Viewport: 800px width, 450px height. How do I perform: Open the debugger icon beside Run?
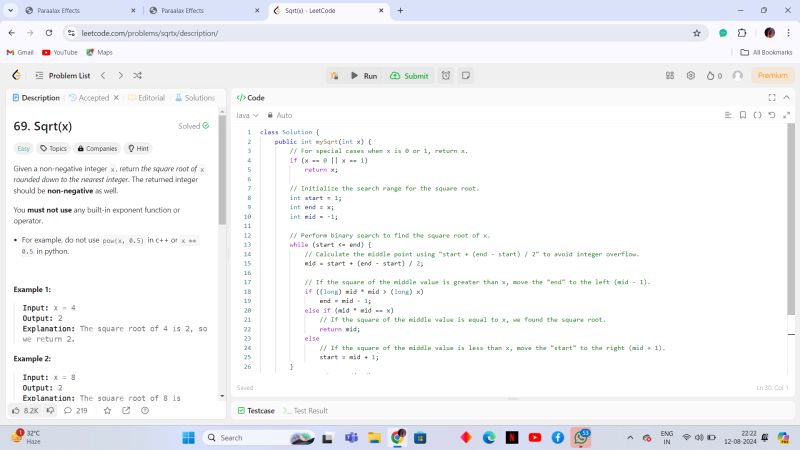[x=334, y=76]
